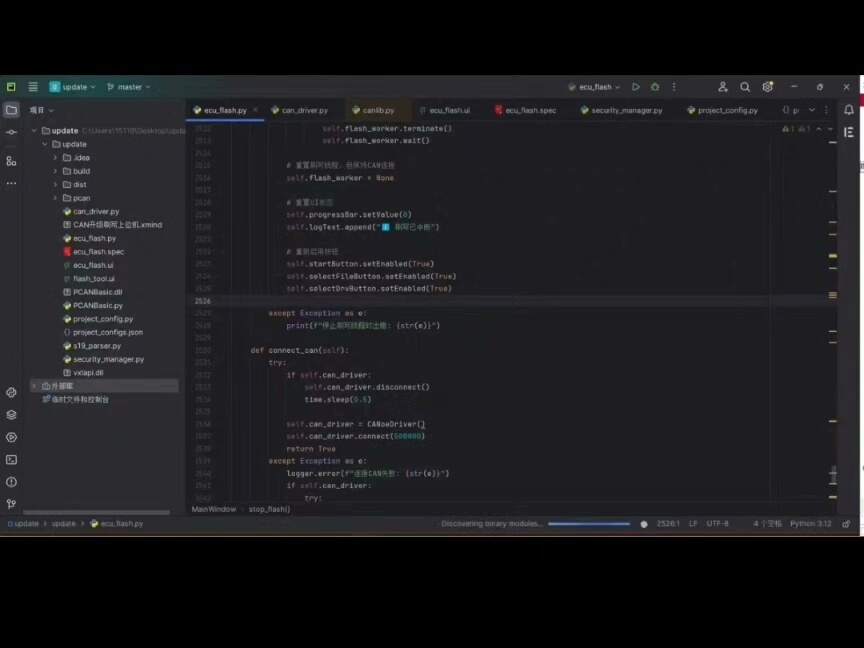Open the Notifications bell panel
This screenshot has width=864, height=648.
click(849, 110)
